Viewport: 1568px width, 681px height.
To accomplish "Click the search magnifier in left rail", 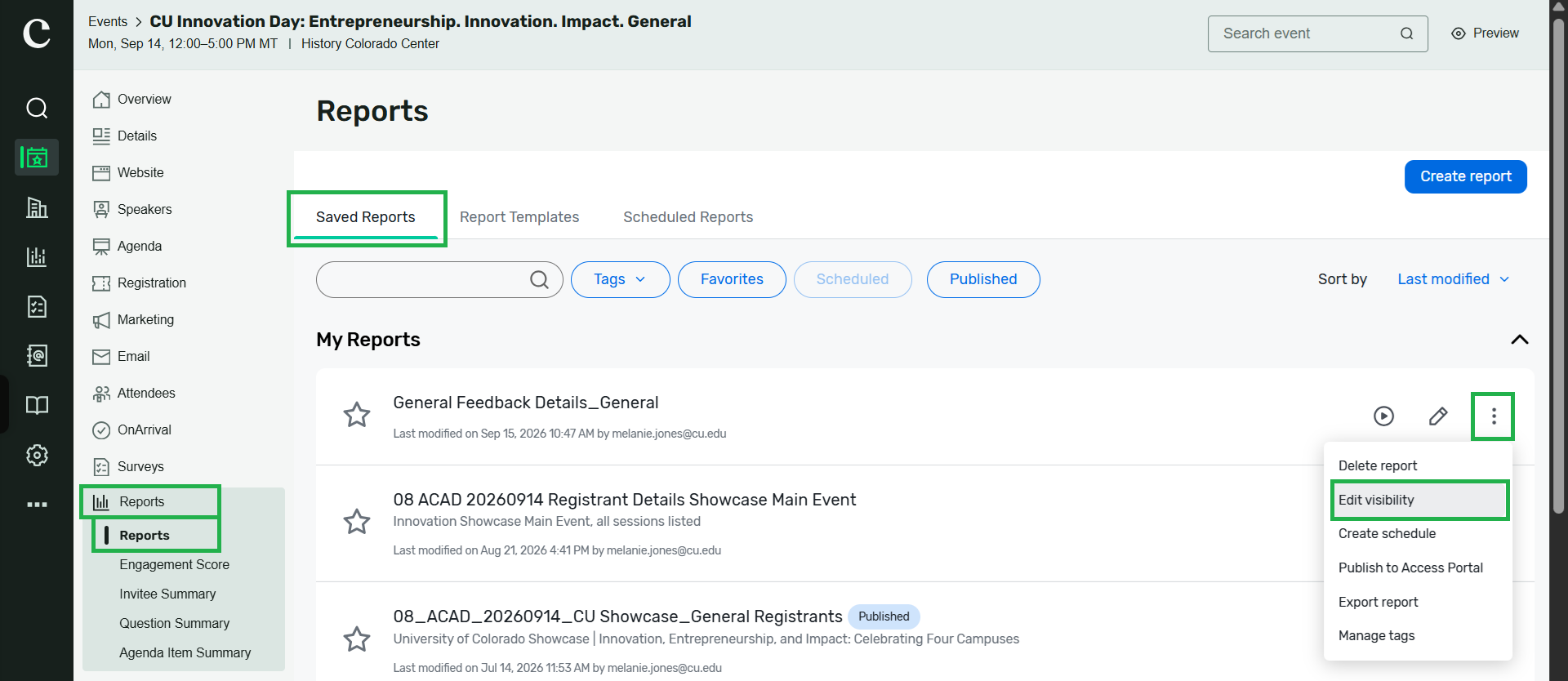I will pos(37,108).
